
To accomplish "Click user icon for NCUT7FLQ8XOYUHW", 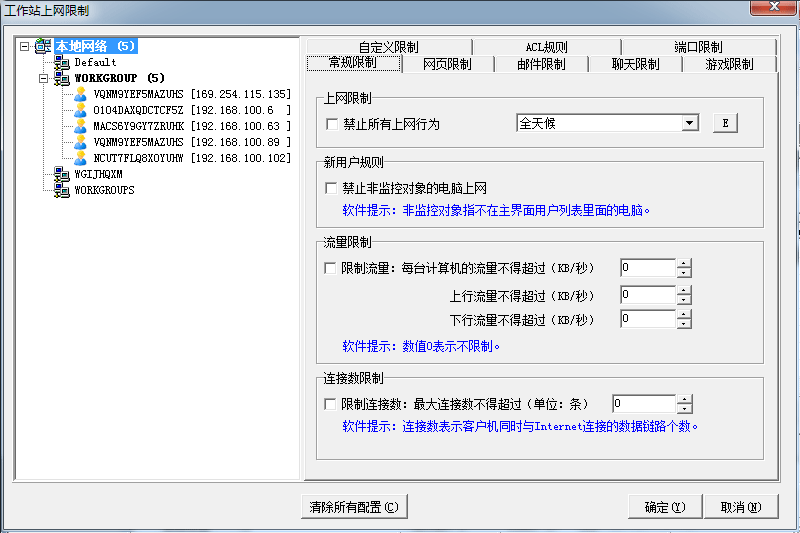I will (x=80, y=158).
